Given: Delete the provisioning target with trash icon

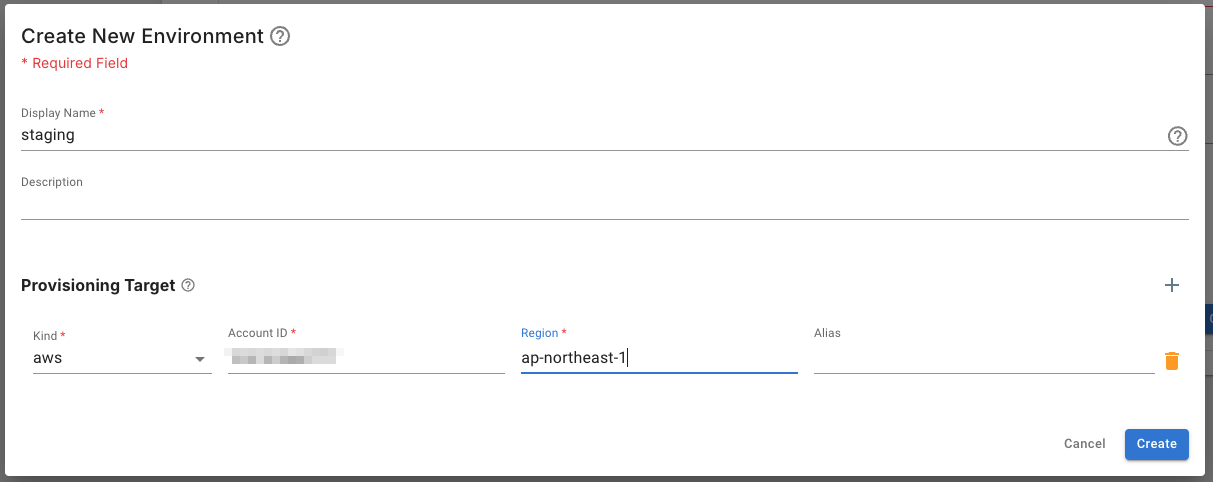Looking at the screenshot, I should (x=1172, y=361).
